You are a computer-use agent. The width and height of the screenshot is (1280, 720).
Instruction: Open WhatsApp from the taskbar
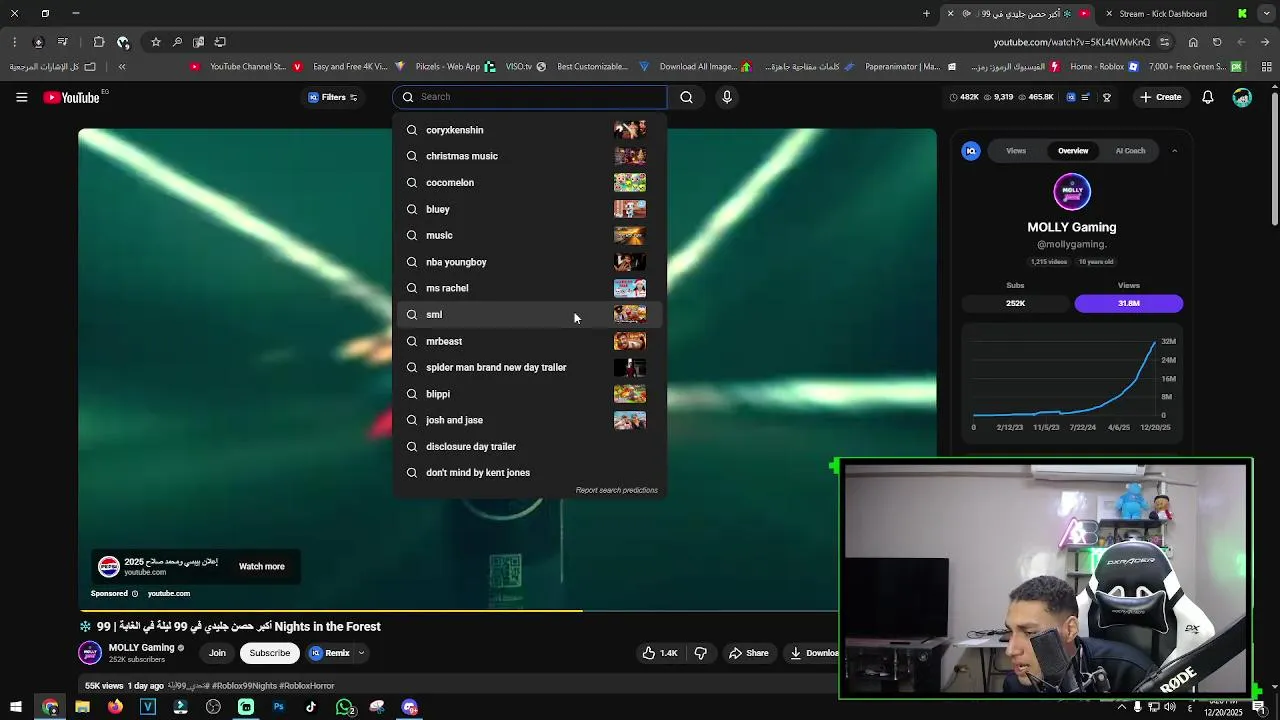(344, 707)
